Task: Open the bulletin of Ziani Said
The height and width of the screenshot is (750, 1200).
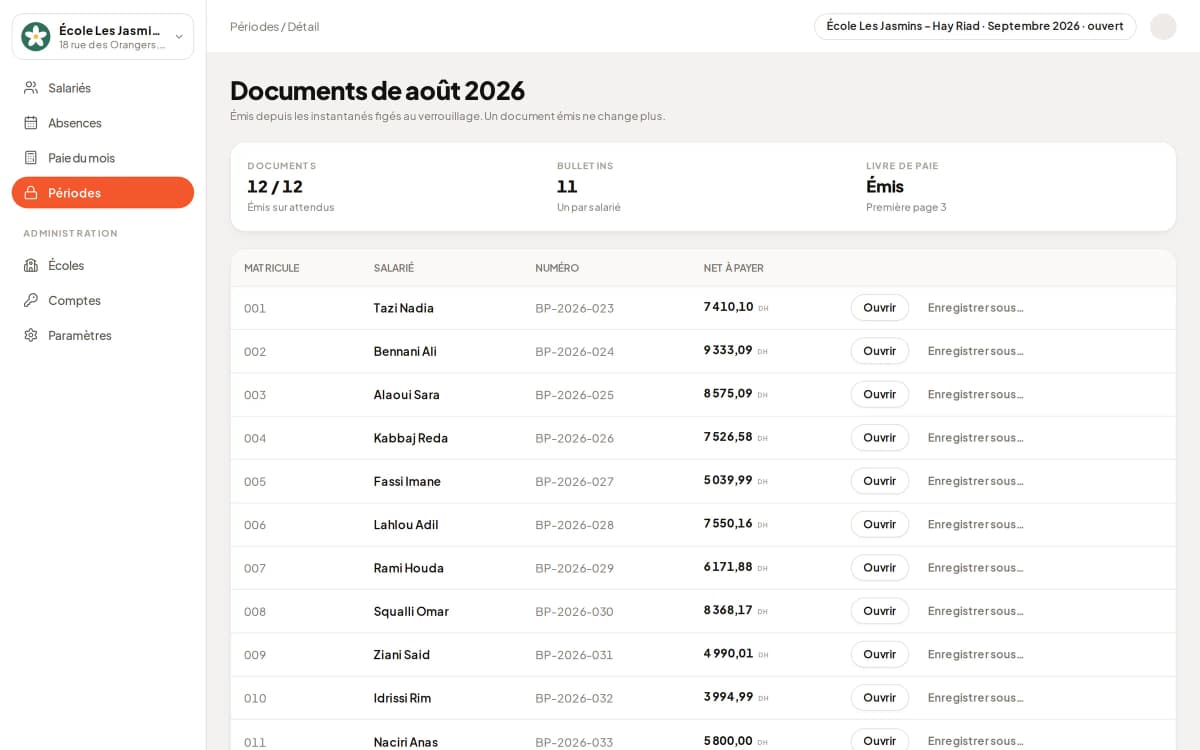Action: (x=880, y=654)
